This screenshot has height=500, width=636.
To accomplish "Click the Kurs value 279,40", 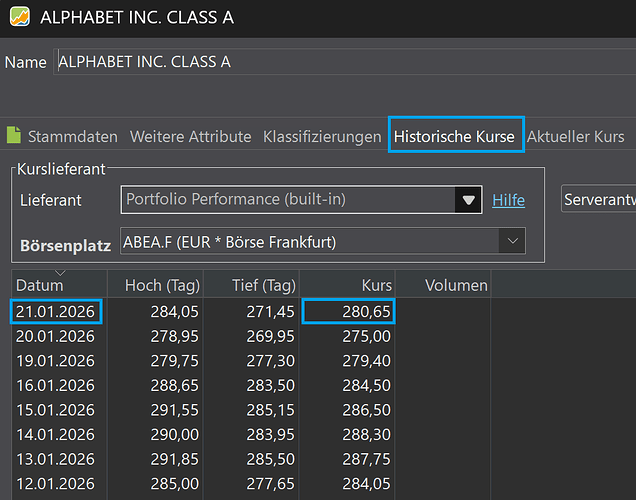I will [366, 361].
